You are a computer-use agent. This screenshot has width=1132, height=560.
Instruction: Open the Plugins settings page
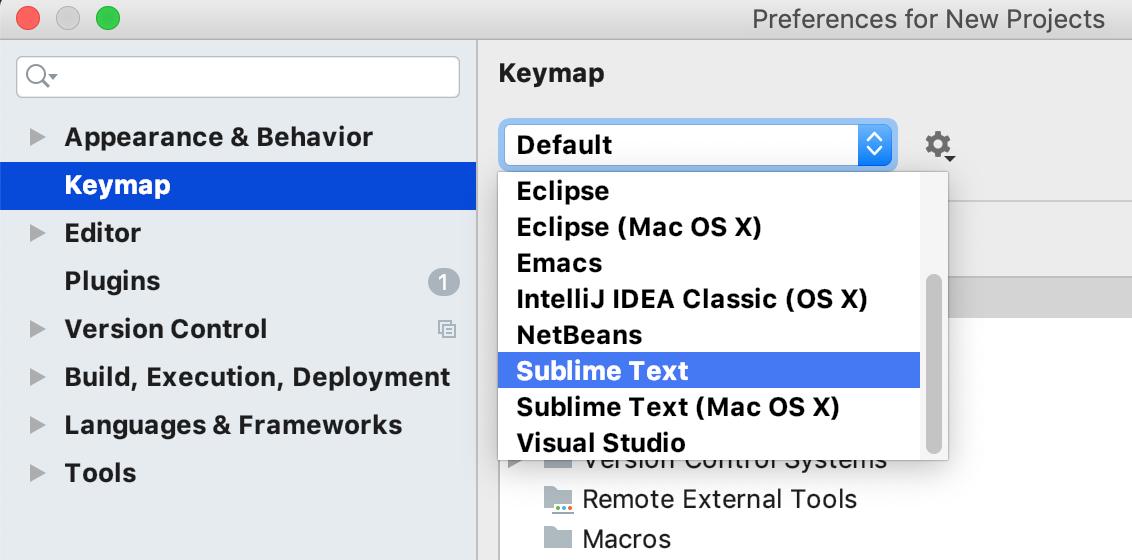[x=113, y=281]
